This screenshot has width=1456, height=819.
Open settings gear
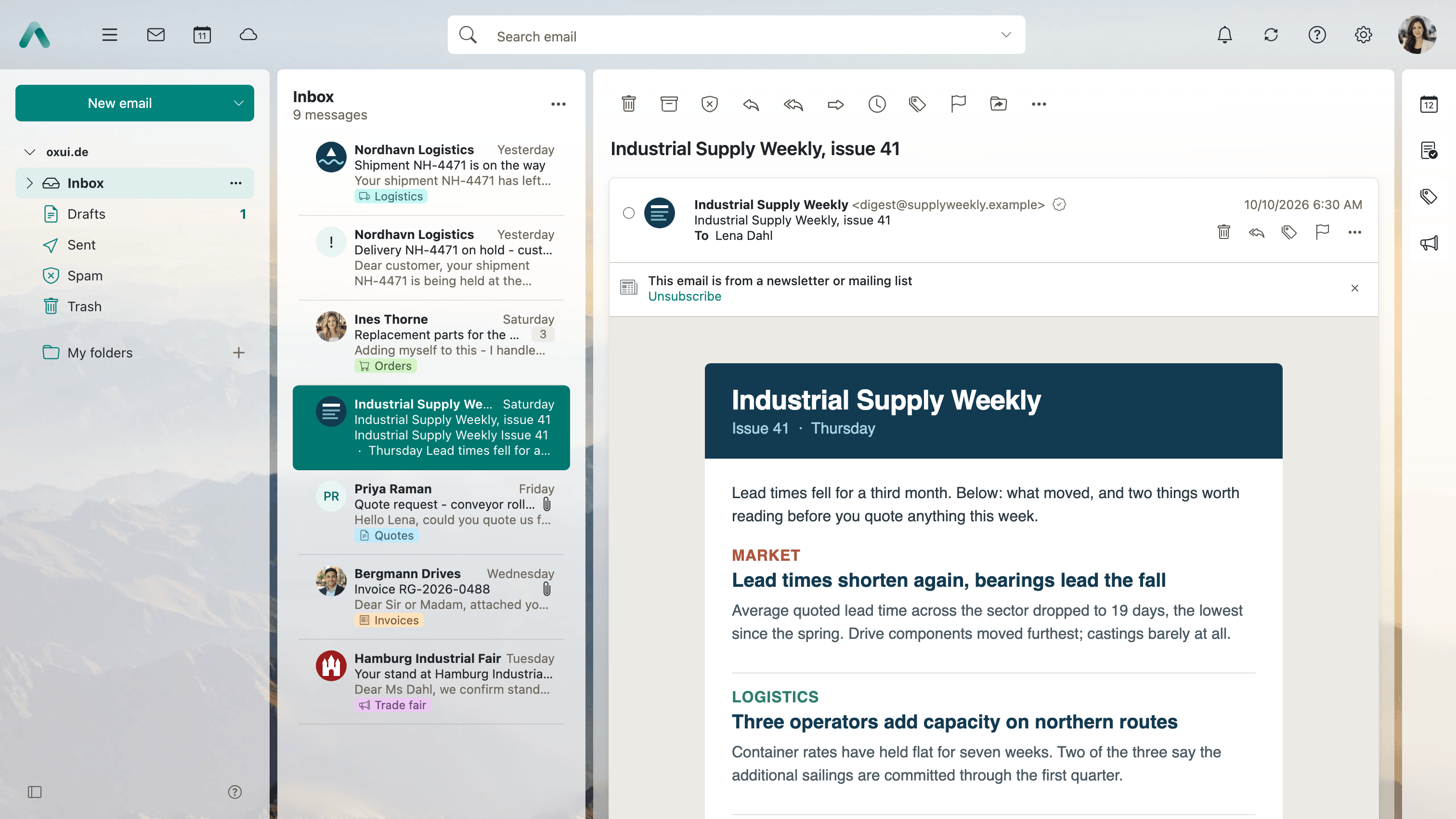point(1363,35)
